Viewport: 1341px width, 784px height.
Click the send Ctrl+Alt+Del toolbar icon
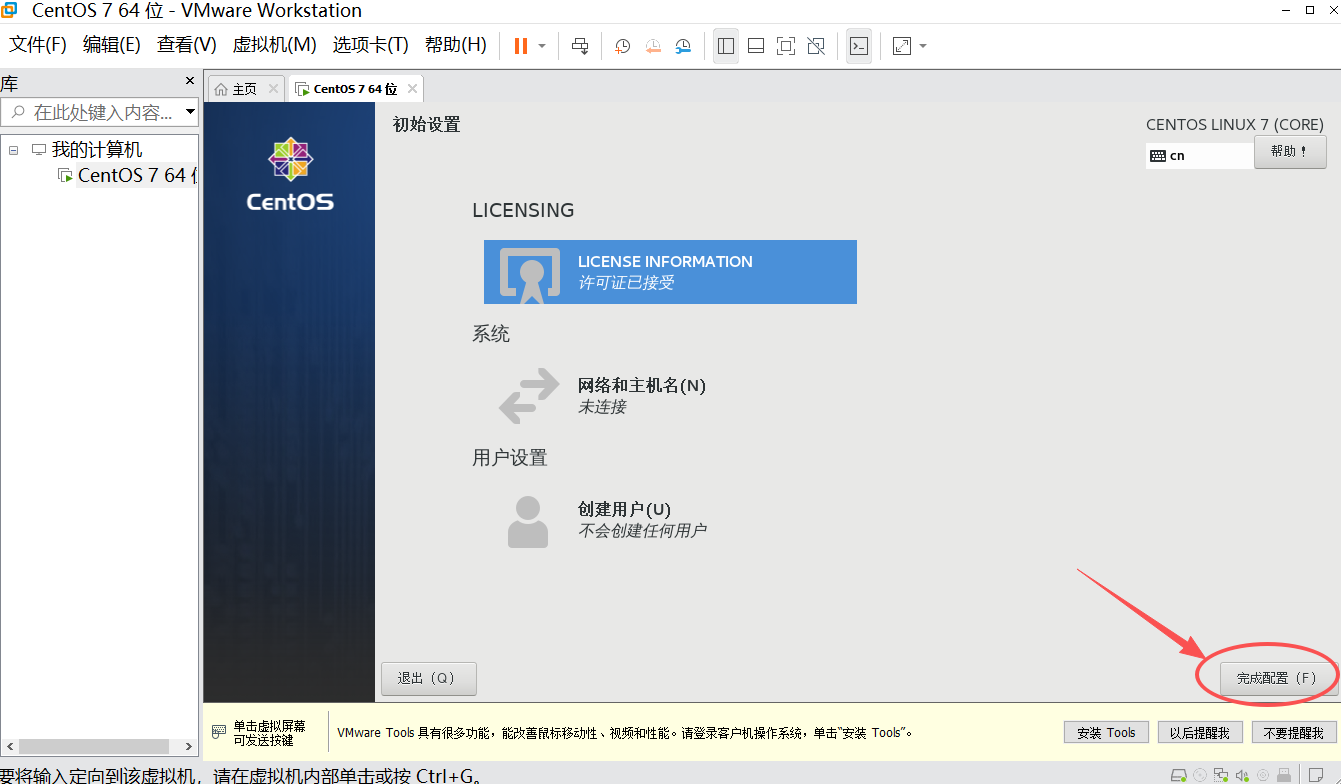tap(580, 46)
